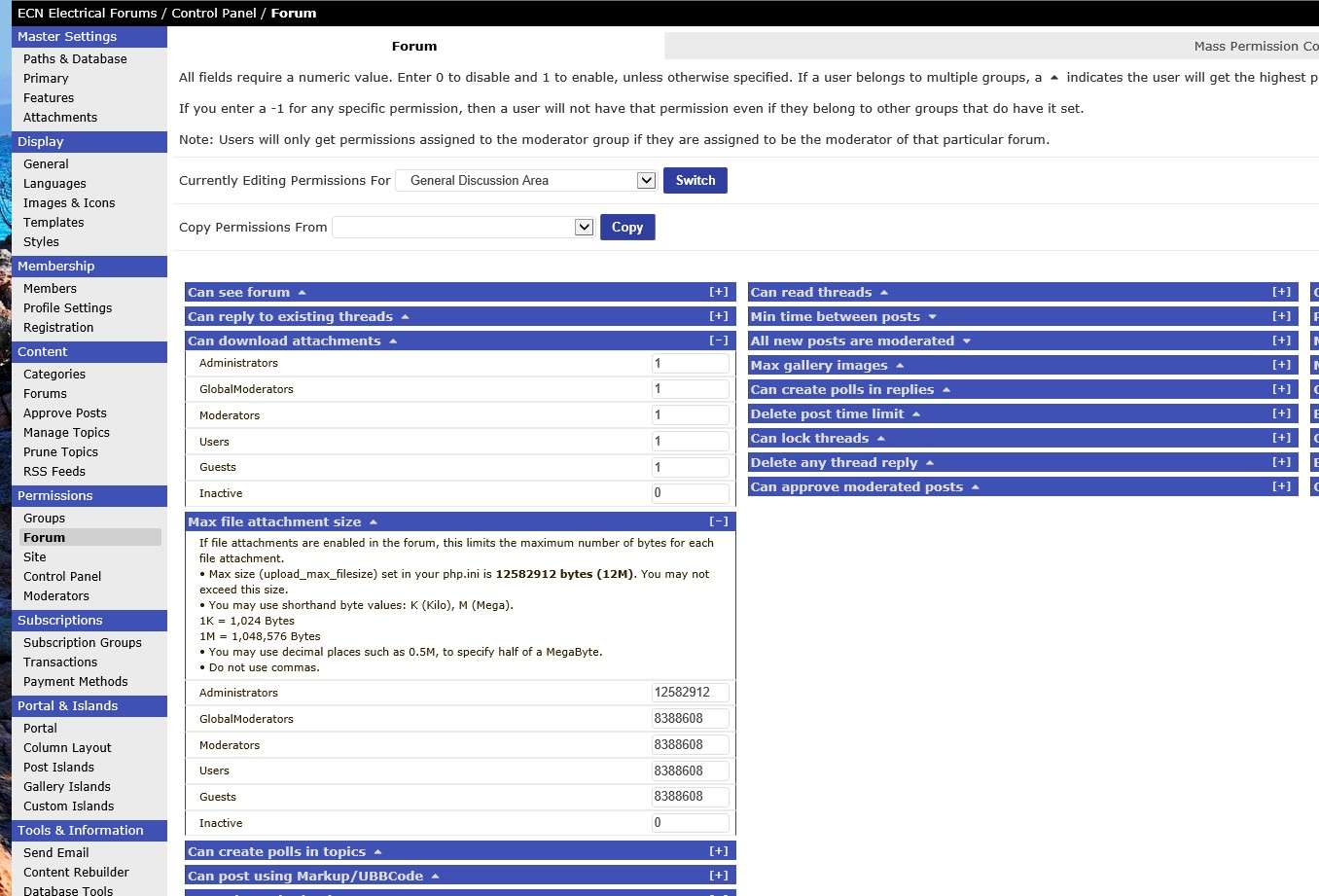
Task: Expand Can approve moderated posts panel
Action: click(1281, 486)
